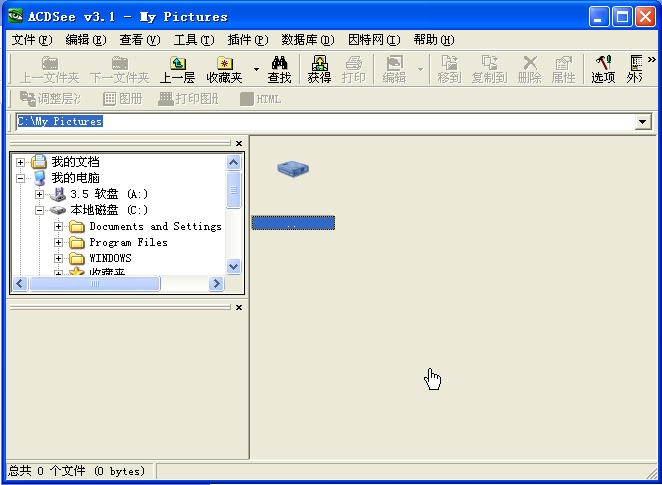The width and height of the screenshot is (662, 485).
Task: Open the Favorites dropdown arrow
Action: point(256,69)
